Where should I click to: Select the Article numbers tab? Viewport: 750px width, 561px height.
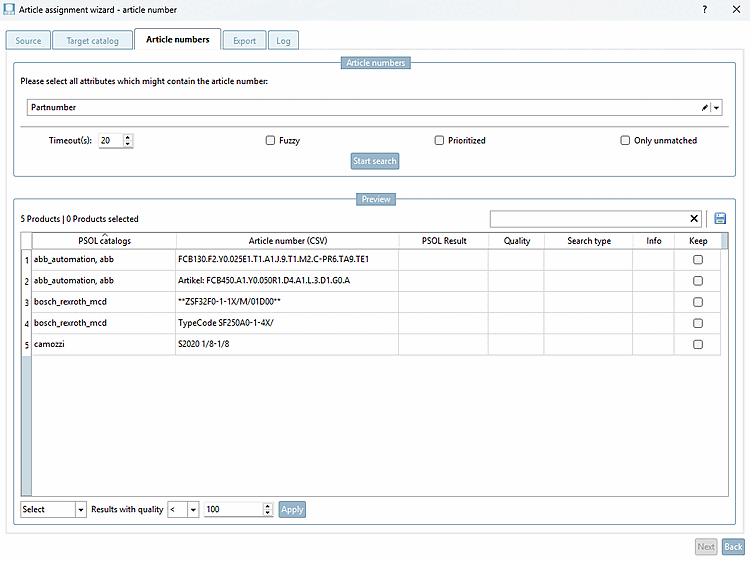pos(177,39)
